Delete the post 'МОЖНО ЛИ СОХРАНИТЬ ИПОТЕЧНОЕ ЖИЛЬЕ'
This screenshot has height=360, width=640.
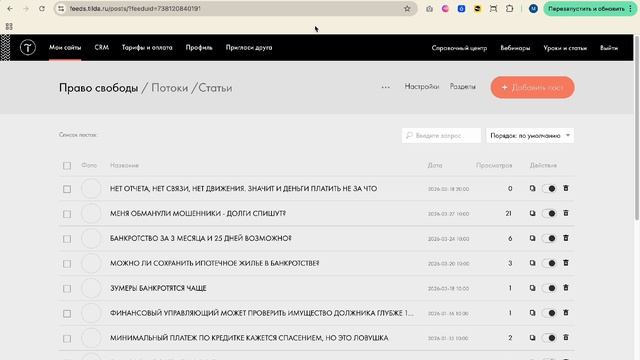pos(566,263)
